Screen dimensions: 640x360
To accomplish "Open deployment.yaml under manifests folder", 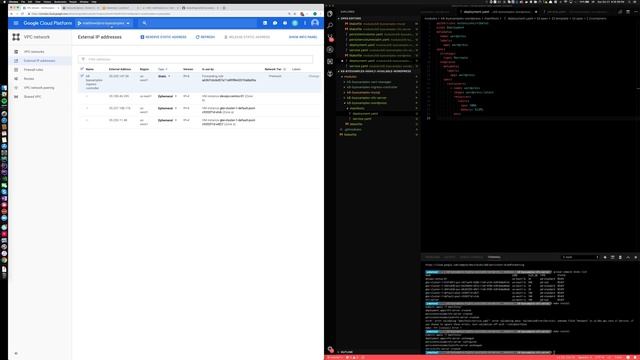I will pyautogui.click(x=364, y=114).
